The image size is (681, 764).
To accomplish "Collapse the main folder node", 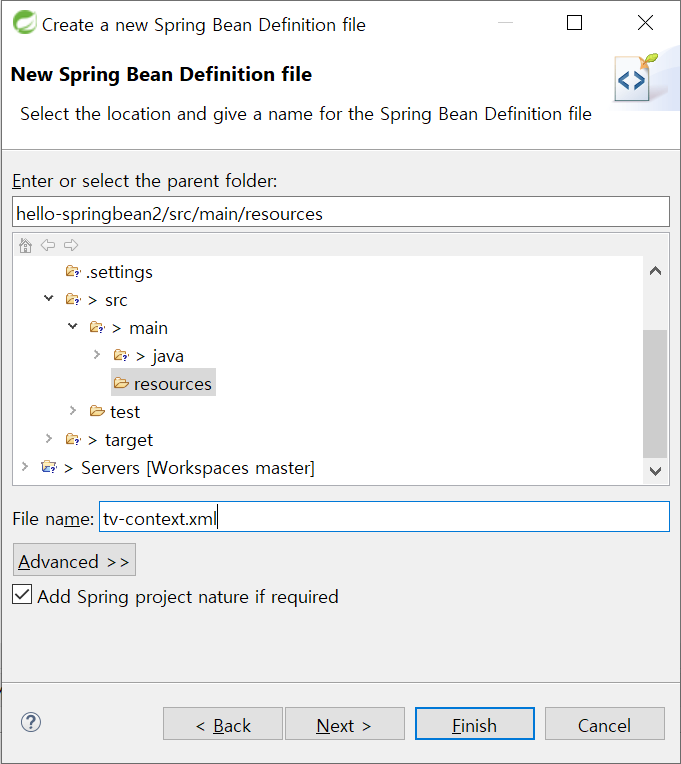I will [73, 326].
